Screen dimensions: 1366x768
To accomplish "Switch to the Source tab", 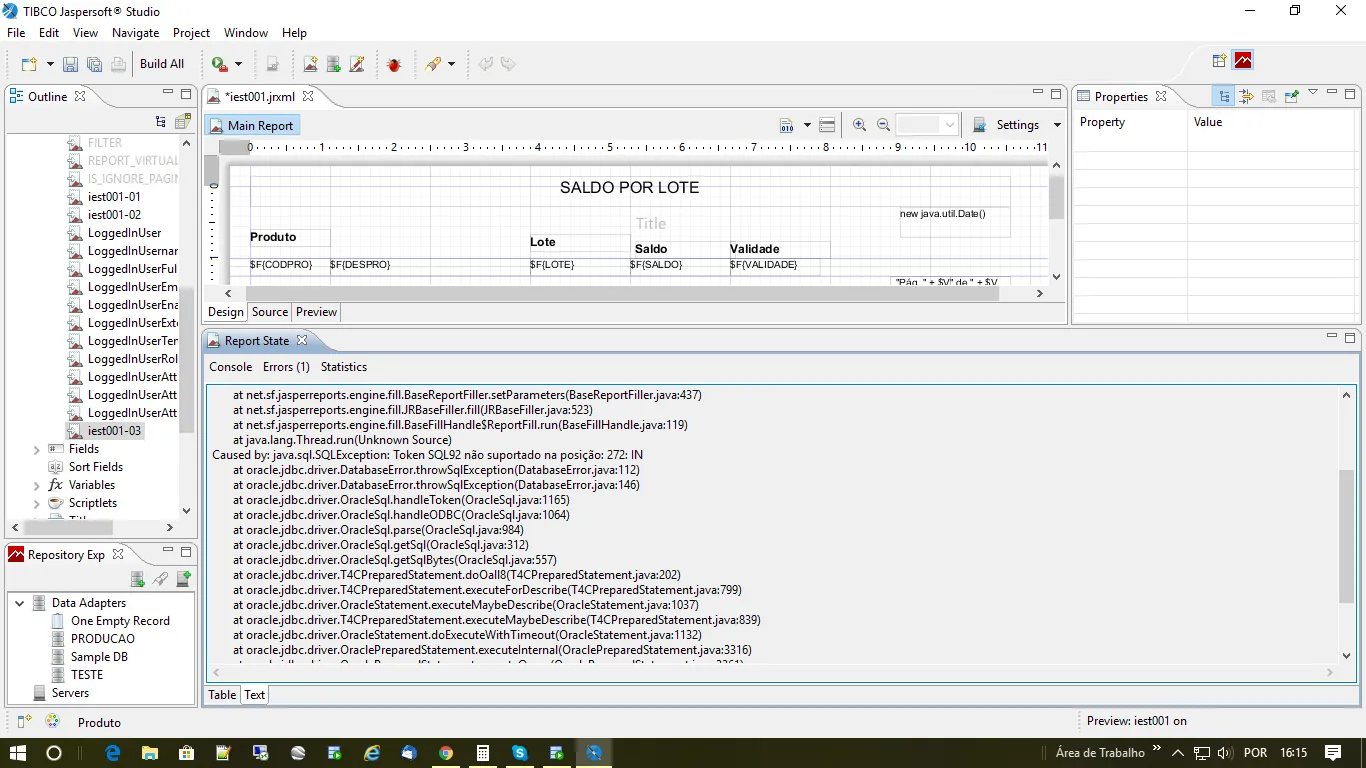I will 269,312.
